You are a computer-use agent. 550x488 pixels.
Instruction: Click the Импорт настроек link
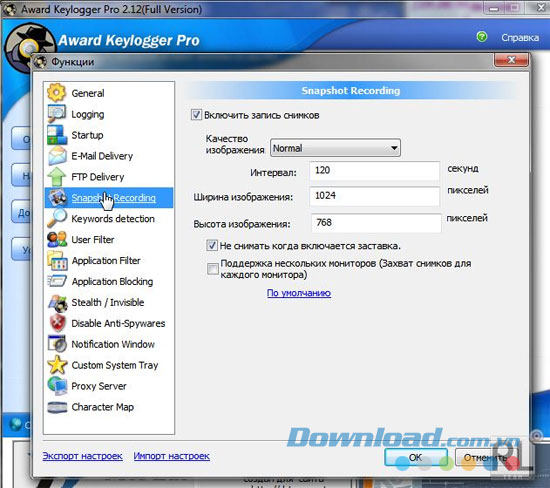click(172, 456)
